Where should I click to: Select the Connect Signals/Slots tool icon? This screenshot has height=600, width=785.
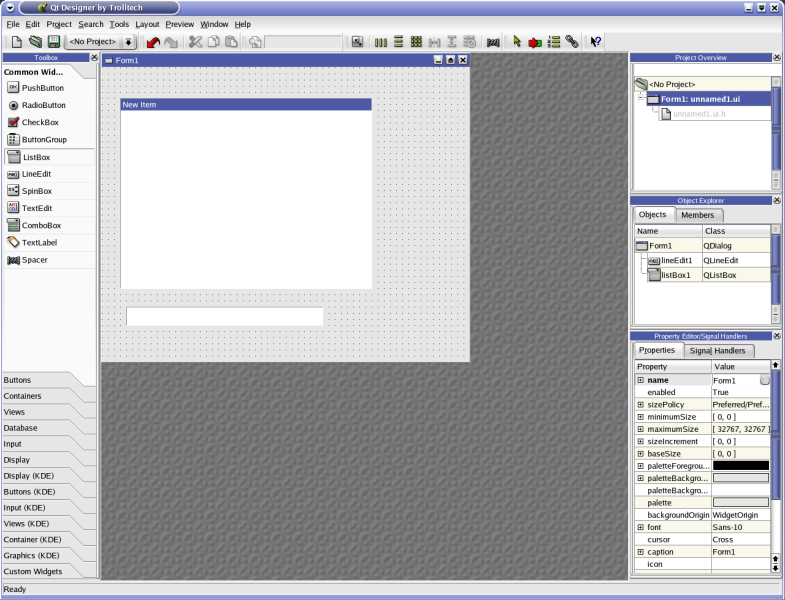[x=535, y=43]
